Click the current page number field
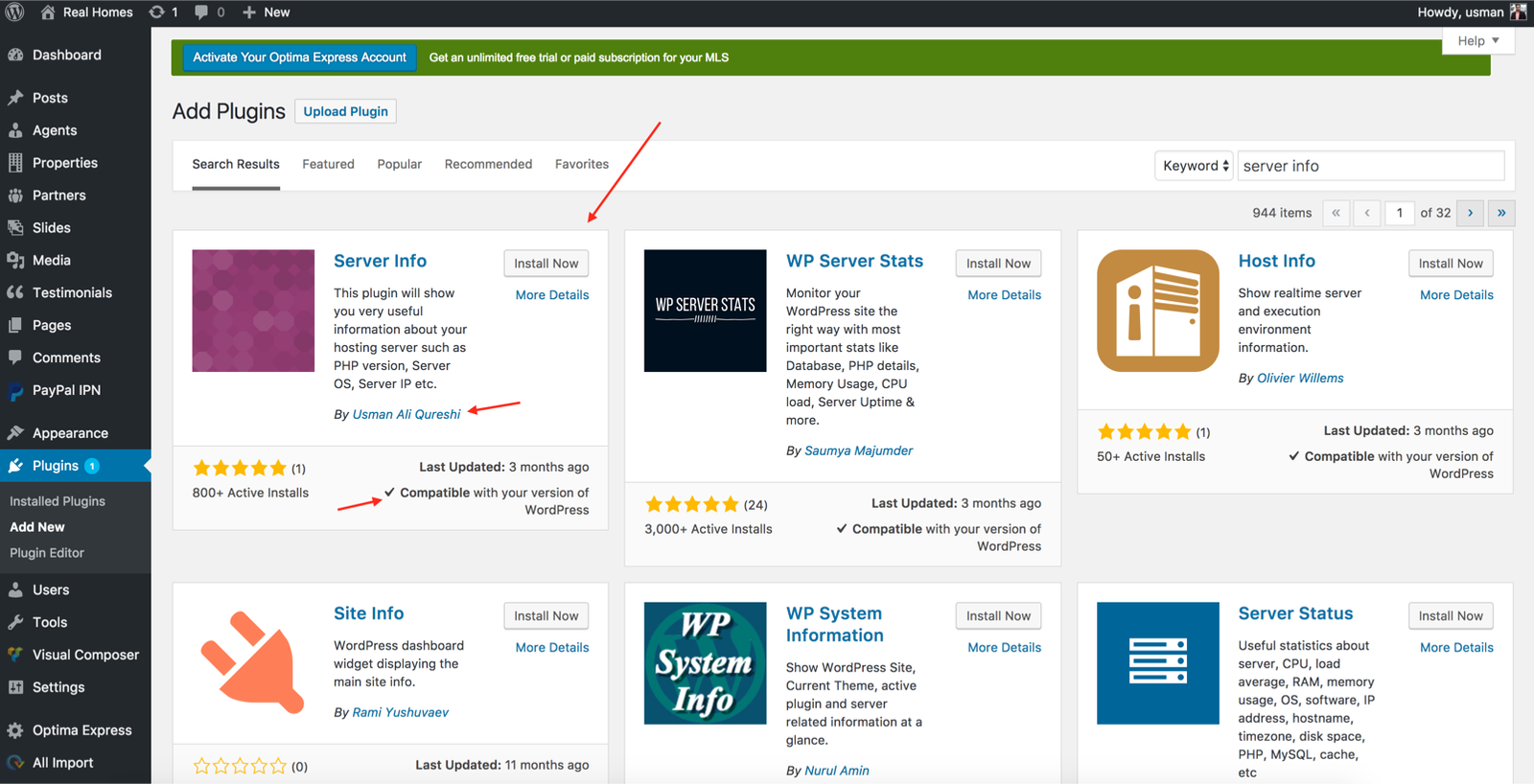Image resolution: width=1534 pixels, height=784 pixels. click(1399, 213)
